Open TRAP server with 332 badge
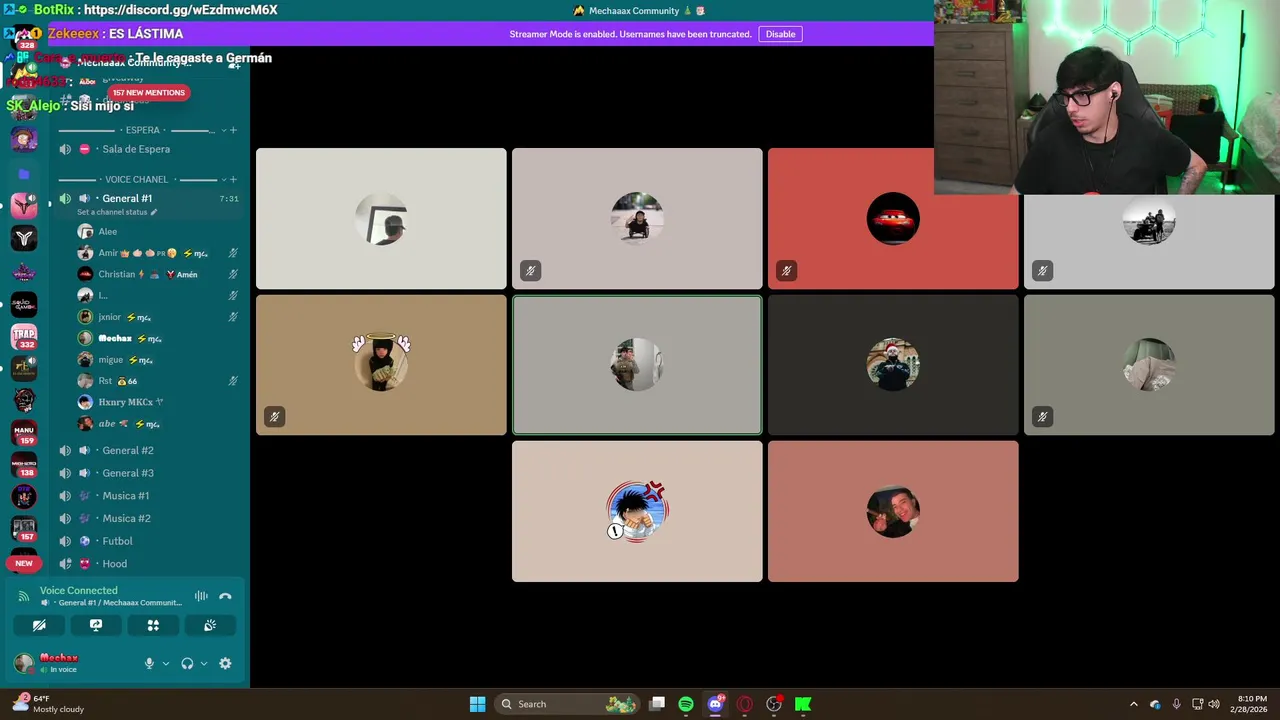Image resolution: width=1280 pixels, height=720 pixels. pyautogui.click(x=24, y=336)
